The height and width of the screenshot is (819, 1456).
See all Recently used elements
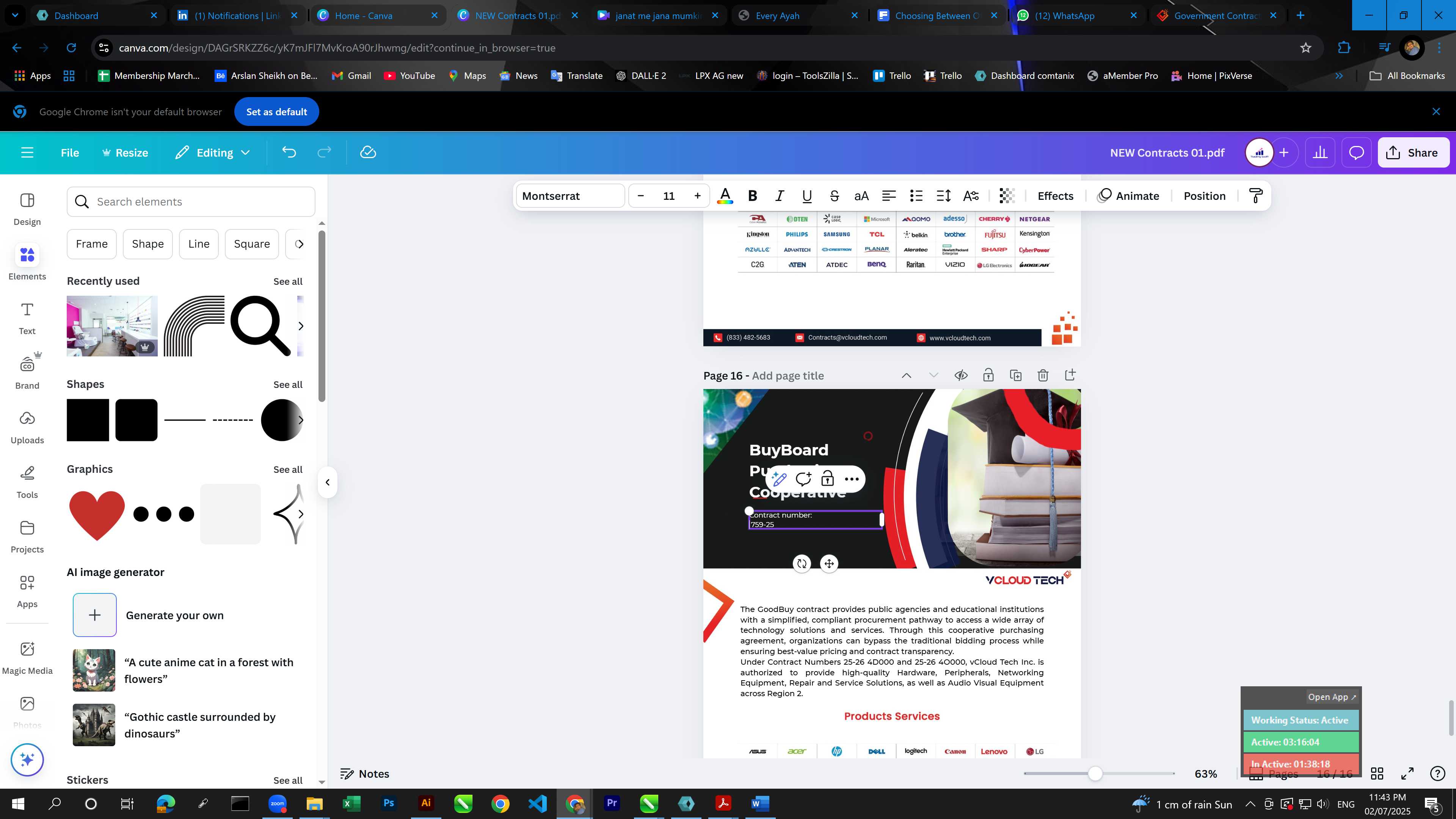(x=288, y=281)
